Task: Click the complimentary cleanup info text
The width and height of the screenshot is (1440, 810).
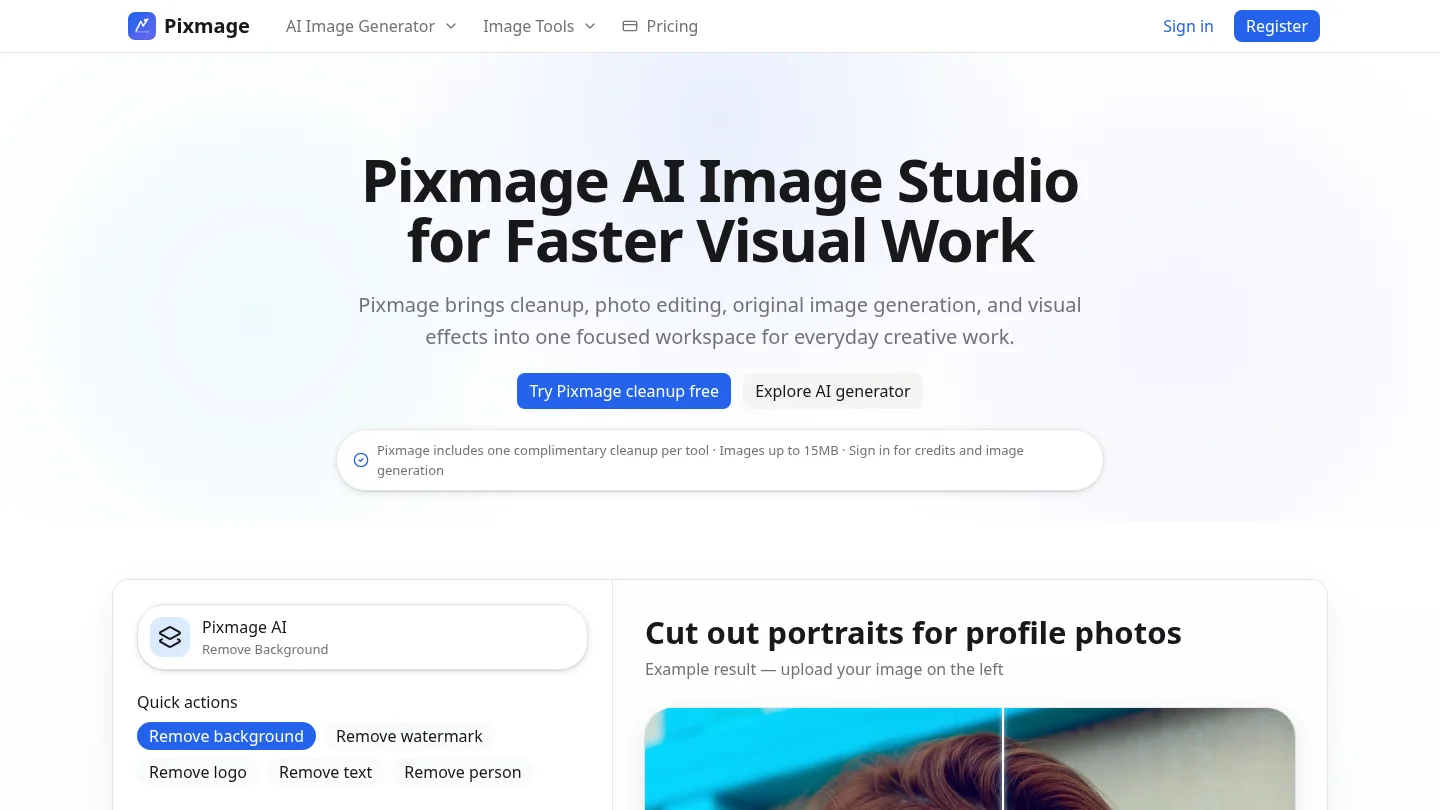Action: click(700, 460)
